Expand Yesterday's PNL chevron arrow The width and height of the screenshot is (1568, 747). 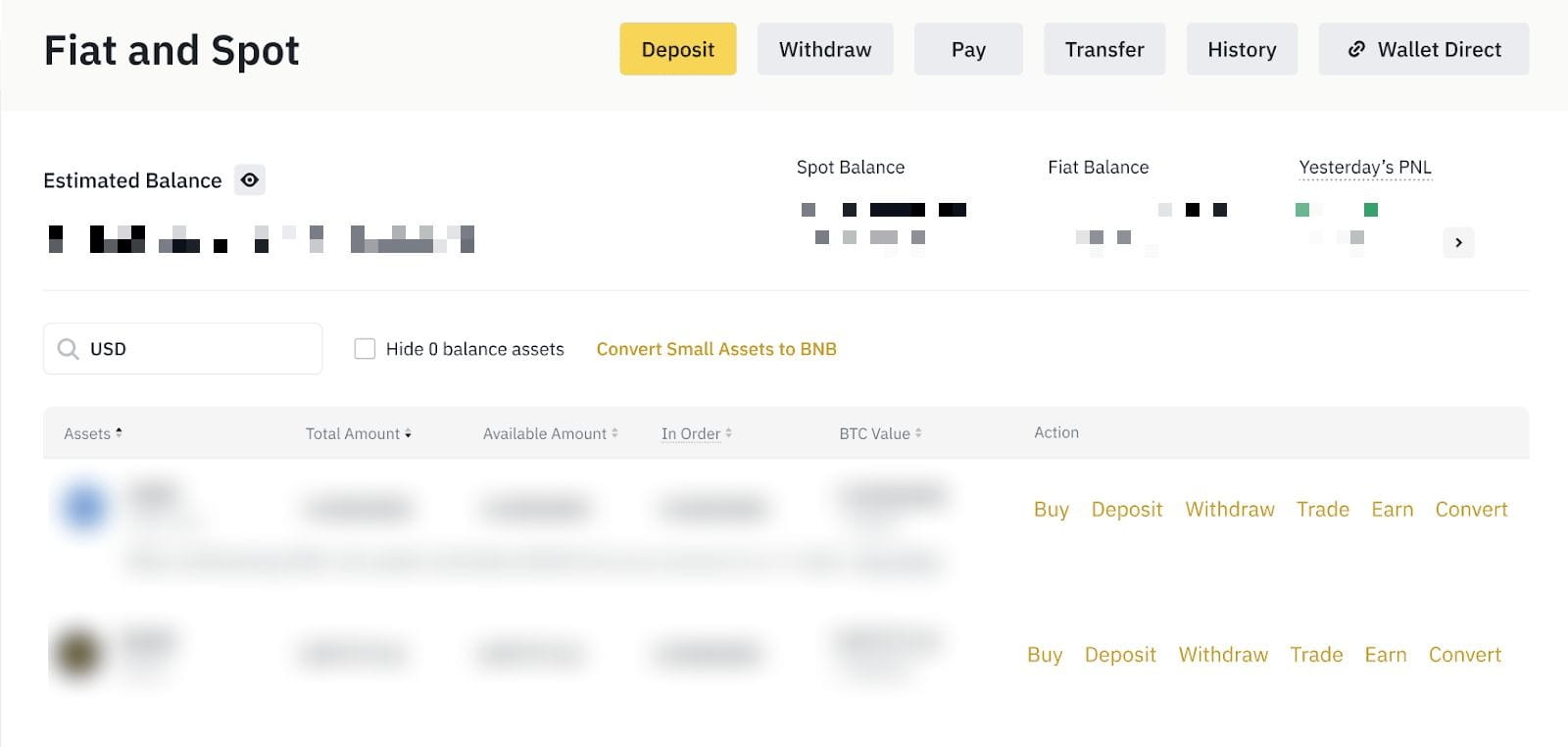click(x=1458, y=242)
